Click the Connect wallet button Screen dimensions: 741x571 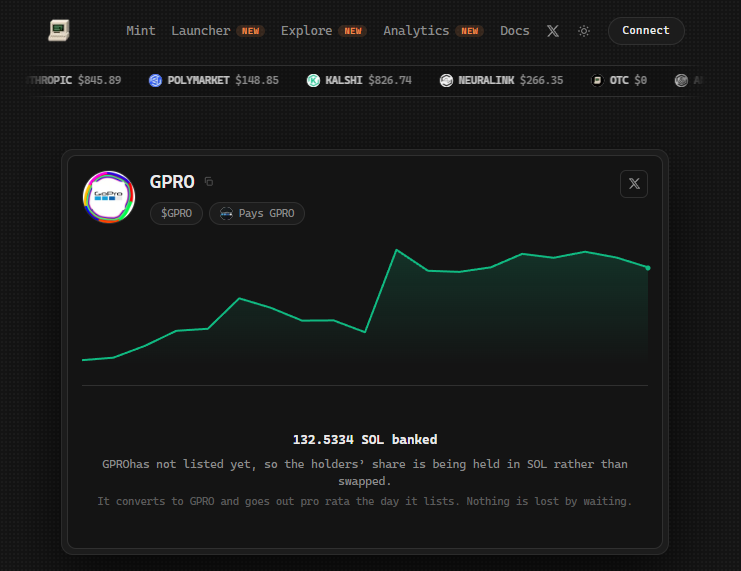646,31
